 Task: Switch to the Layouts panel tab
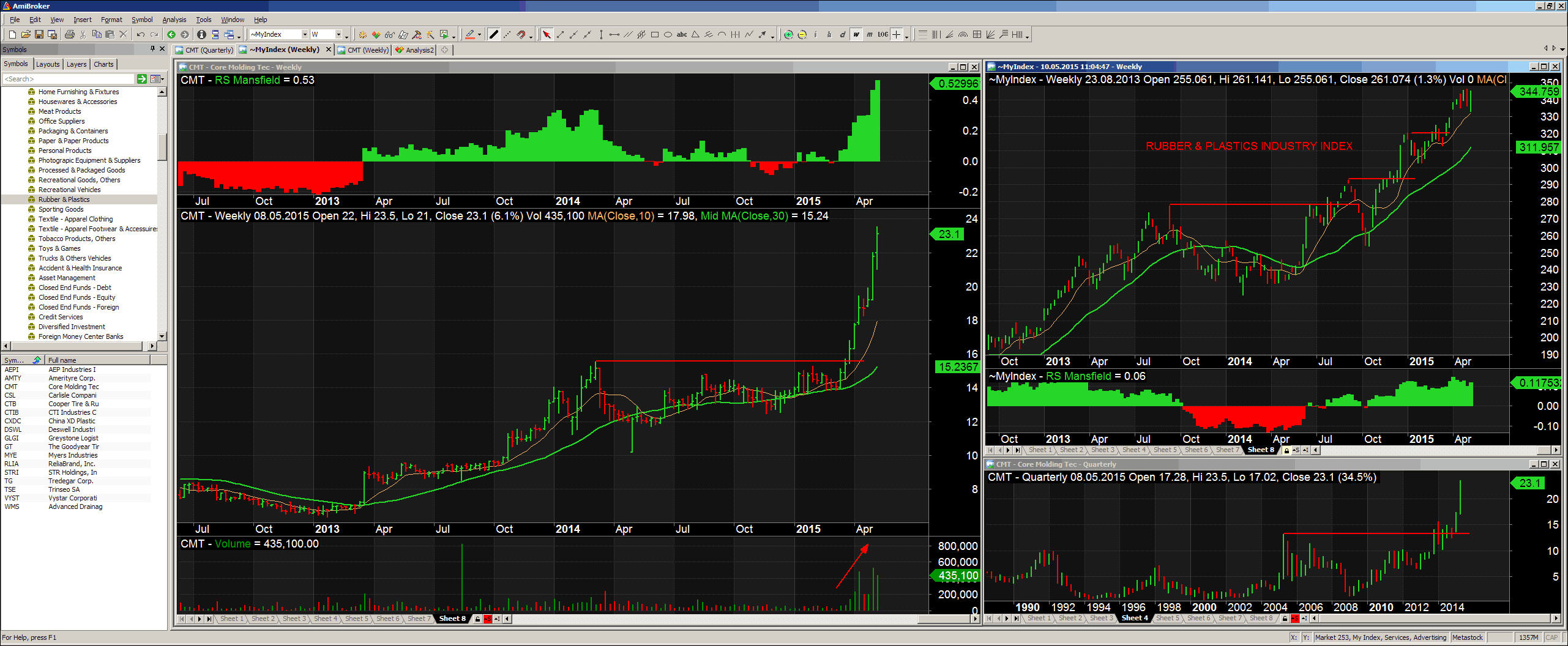tap(48, 64)
